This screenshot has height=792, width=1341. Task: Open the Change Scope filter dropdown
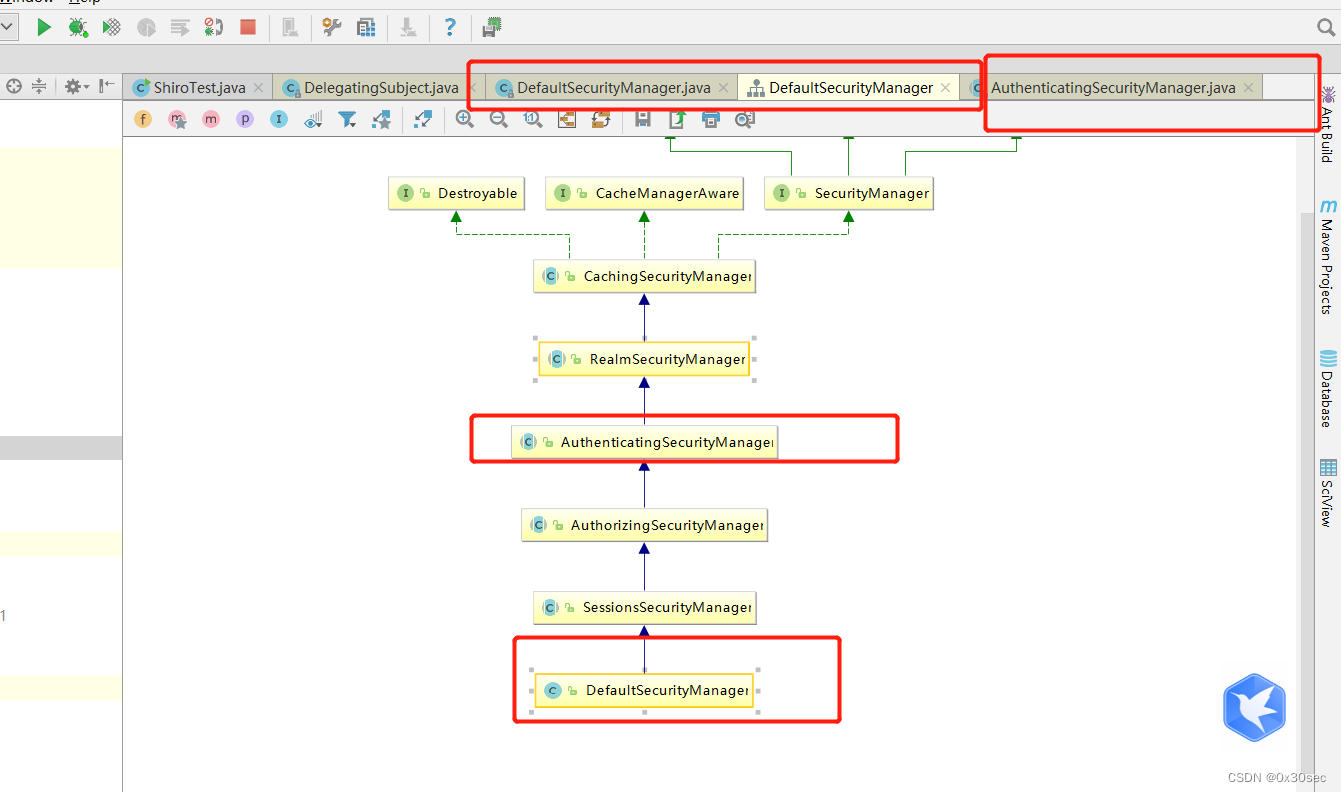click(347, 120)
